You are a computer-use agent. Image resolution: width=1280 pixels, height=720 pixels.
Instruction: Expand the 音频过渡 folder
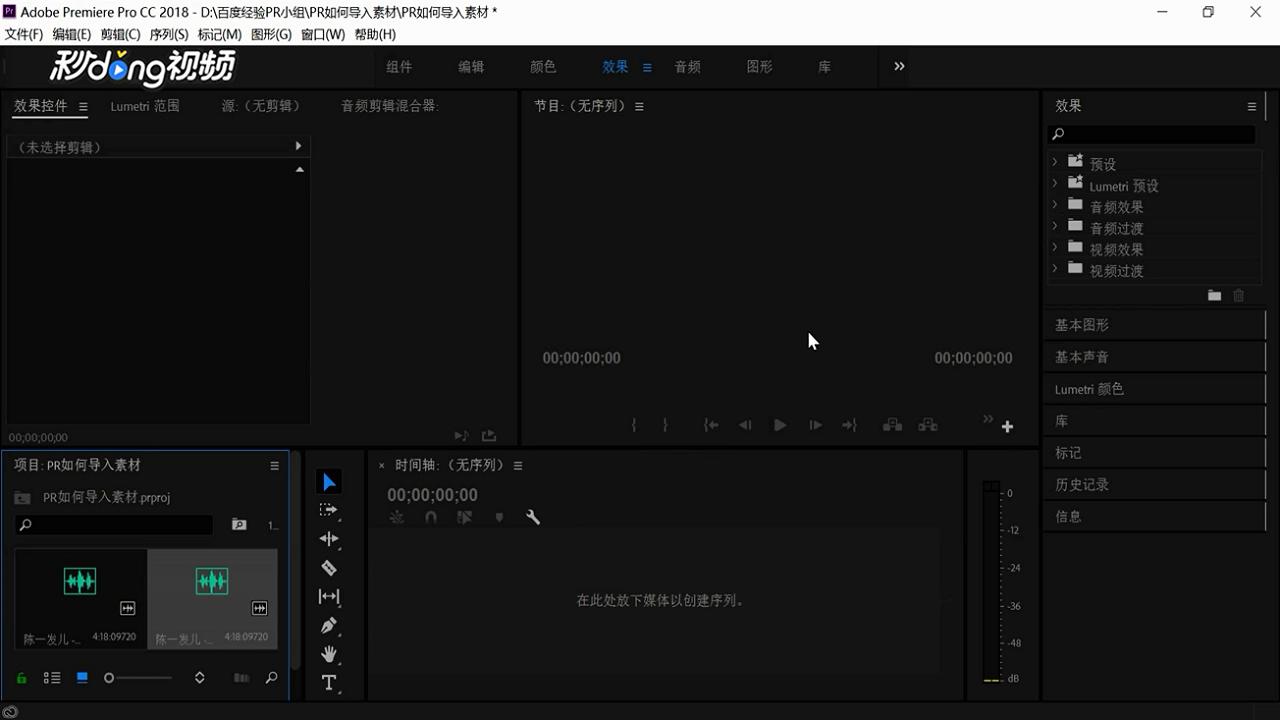point(1054,226)
